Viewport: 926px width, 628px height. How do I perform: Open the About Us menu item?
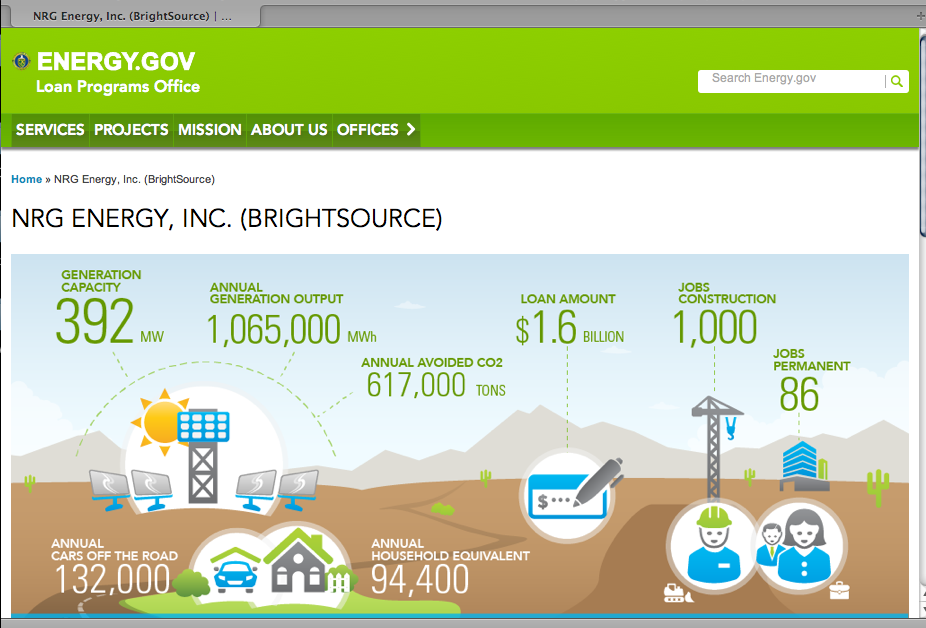(x=289, y=130)
